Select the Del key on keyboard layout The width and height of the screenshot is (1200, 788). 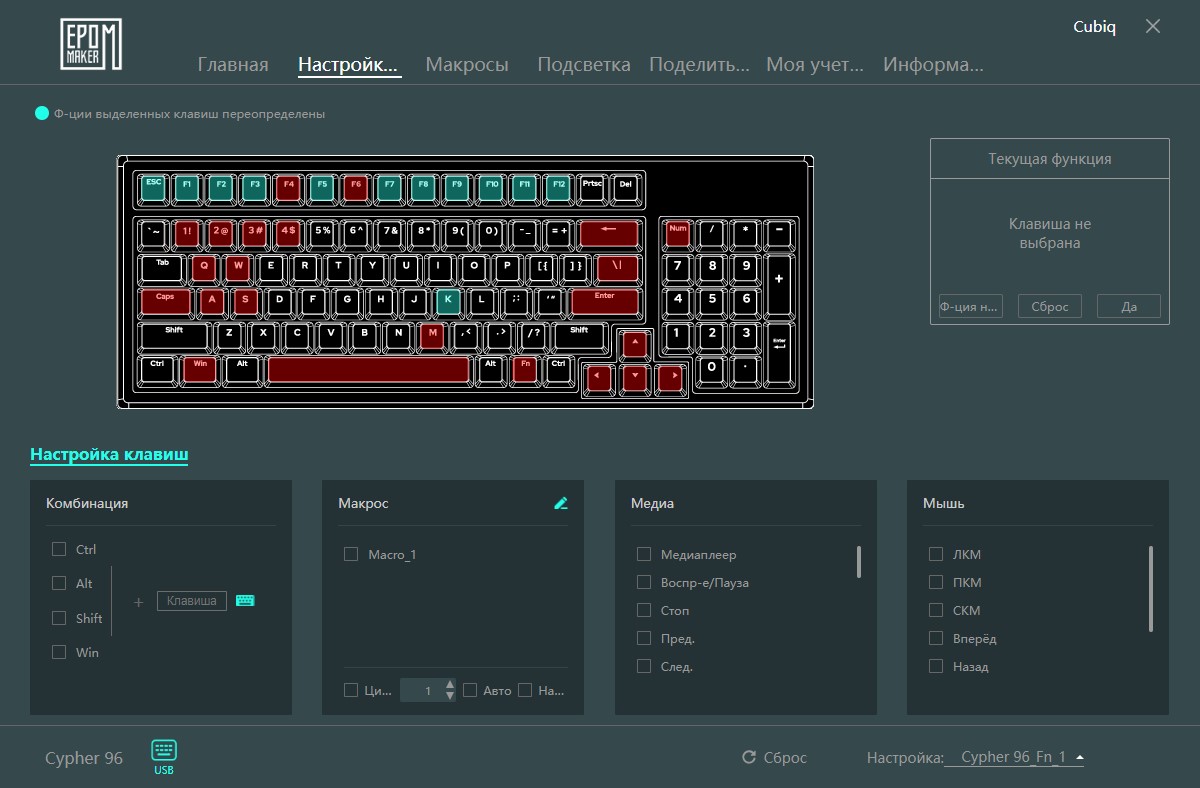(626, 187)
